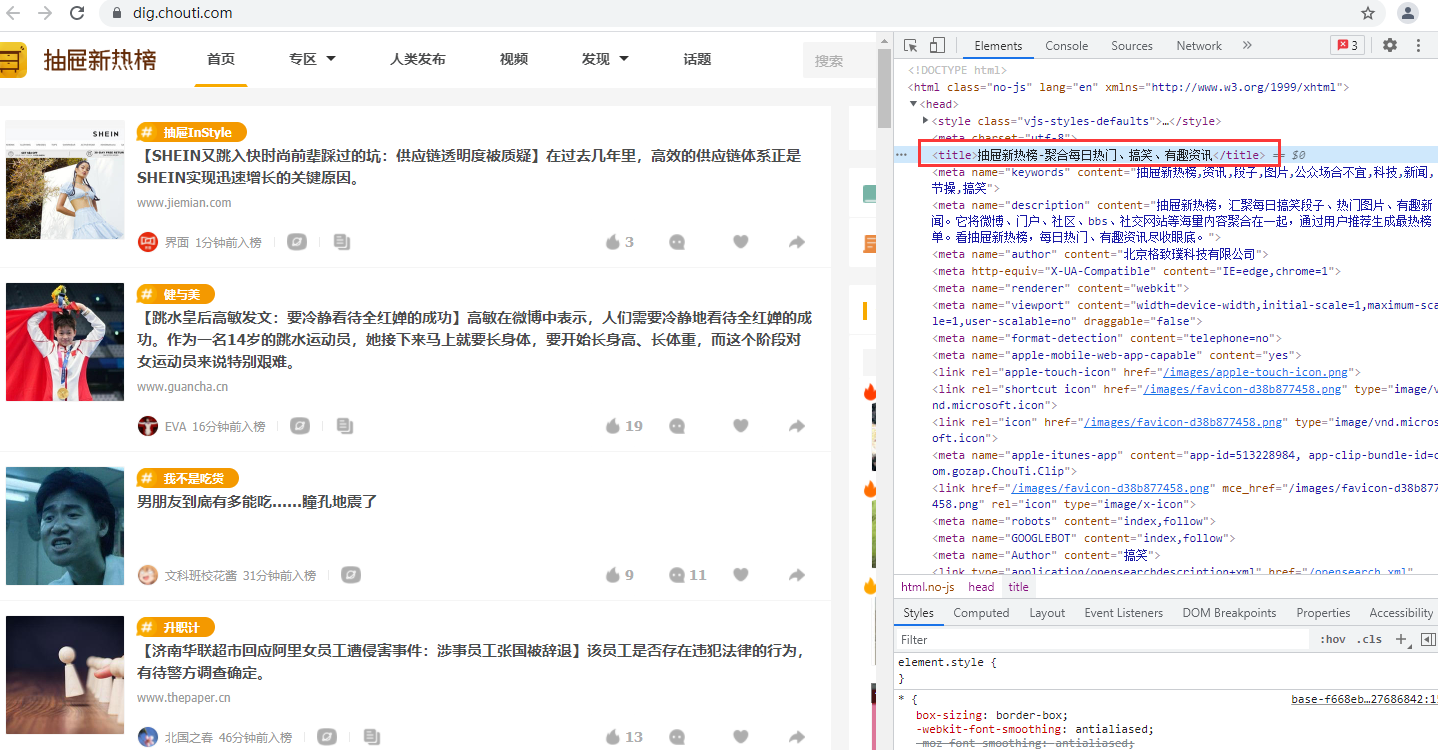Open the 发现 dropdown menu
The height and width of the screenshot is (750, 1438).
click(604, 59)
